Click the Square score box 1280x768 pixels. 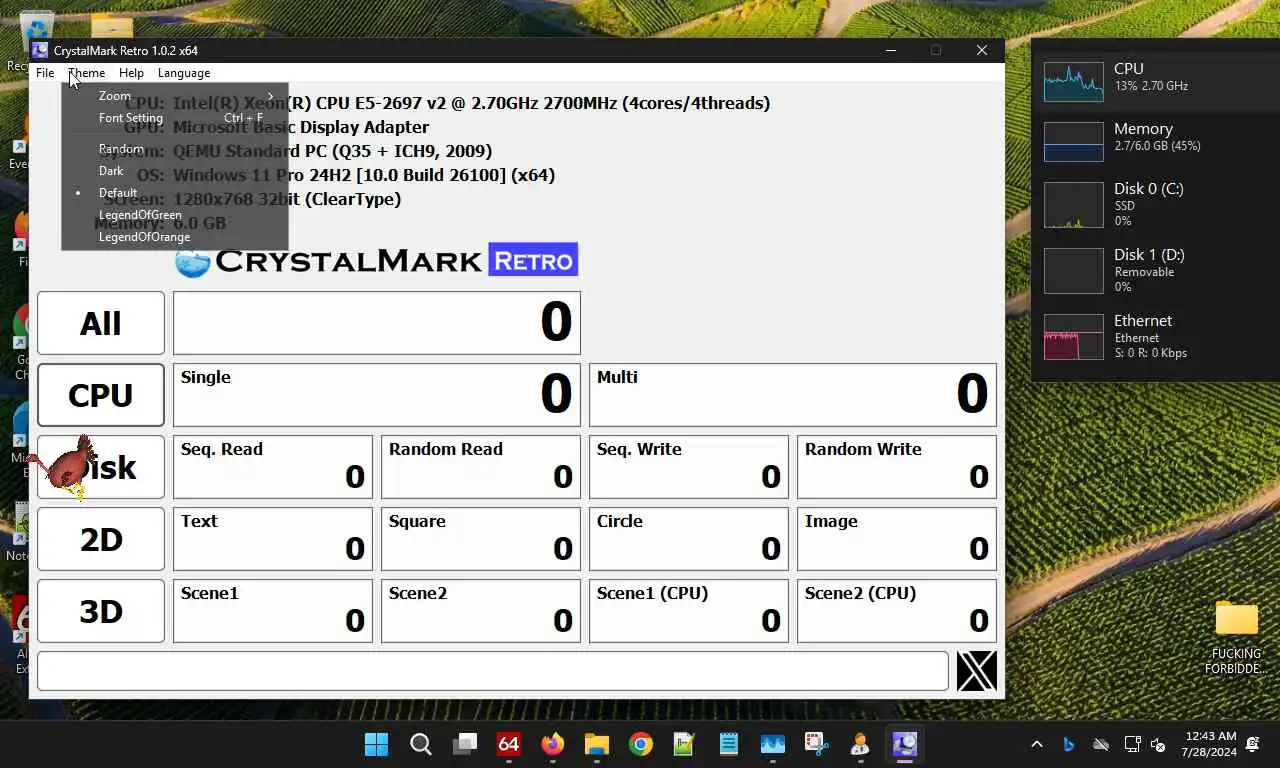point(481,539)
